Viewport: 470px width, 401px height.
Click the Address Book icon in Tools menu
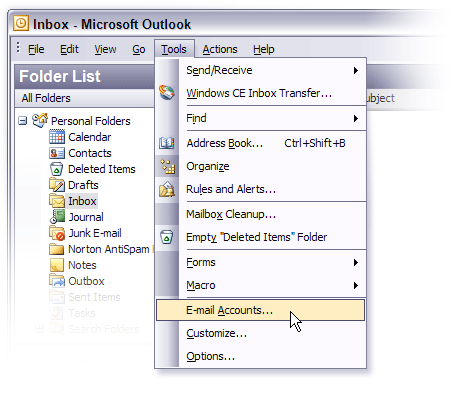tap(167, 143)
